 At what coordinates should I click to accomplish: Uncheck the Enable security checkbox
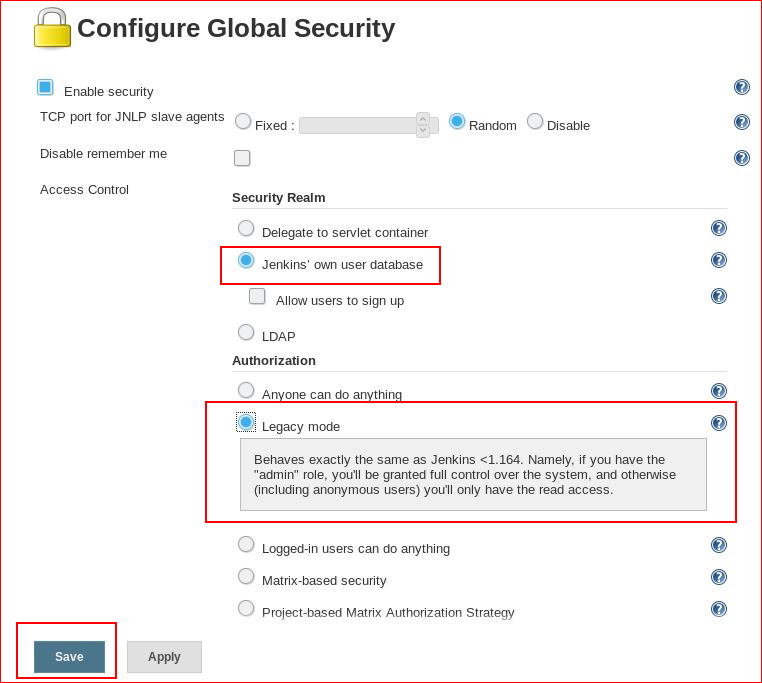click(x=45, y=88)
